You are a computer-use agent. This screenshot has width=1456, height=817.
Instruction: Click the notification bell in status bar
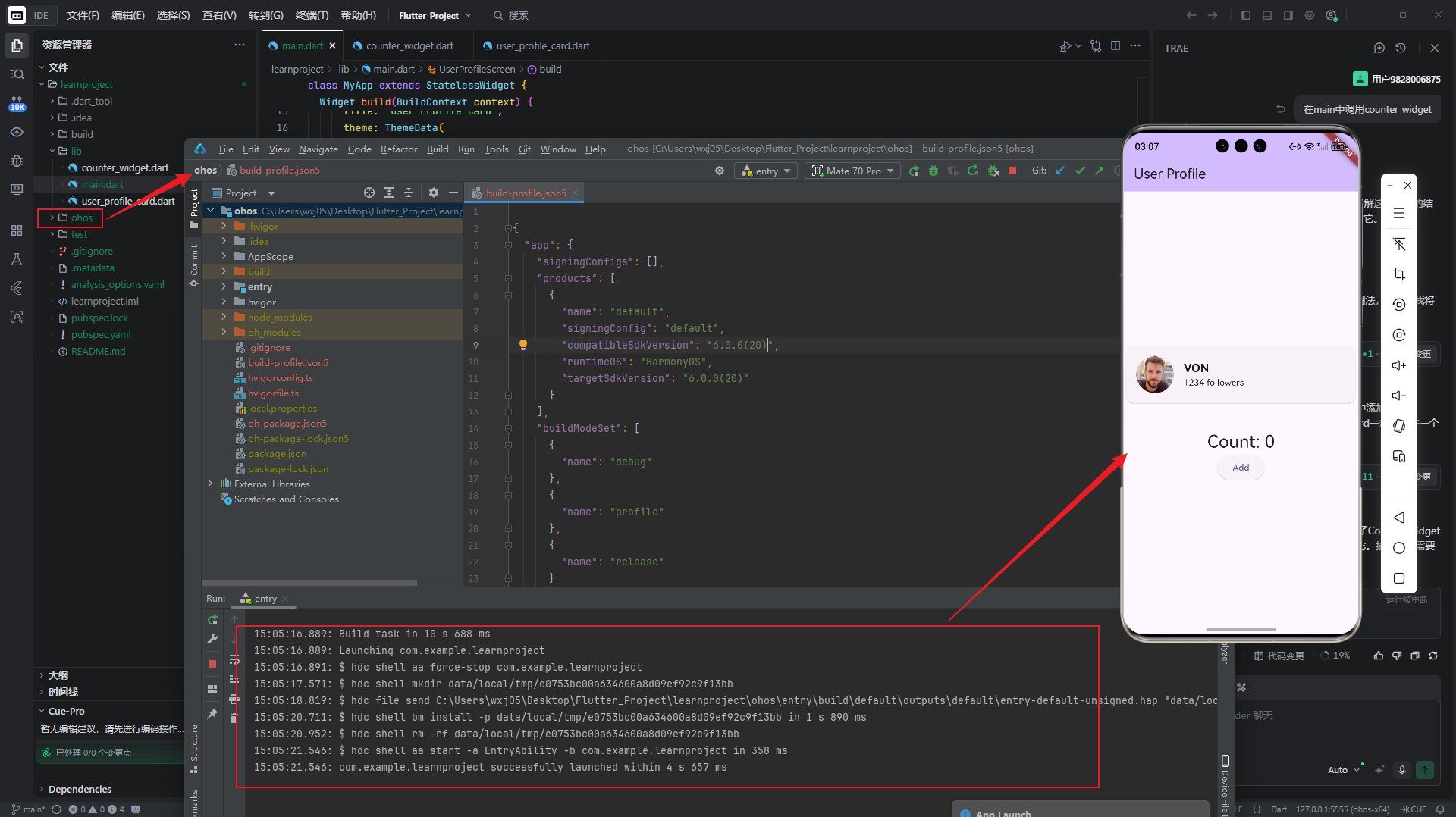click(1440, 809)
